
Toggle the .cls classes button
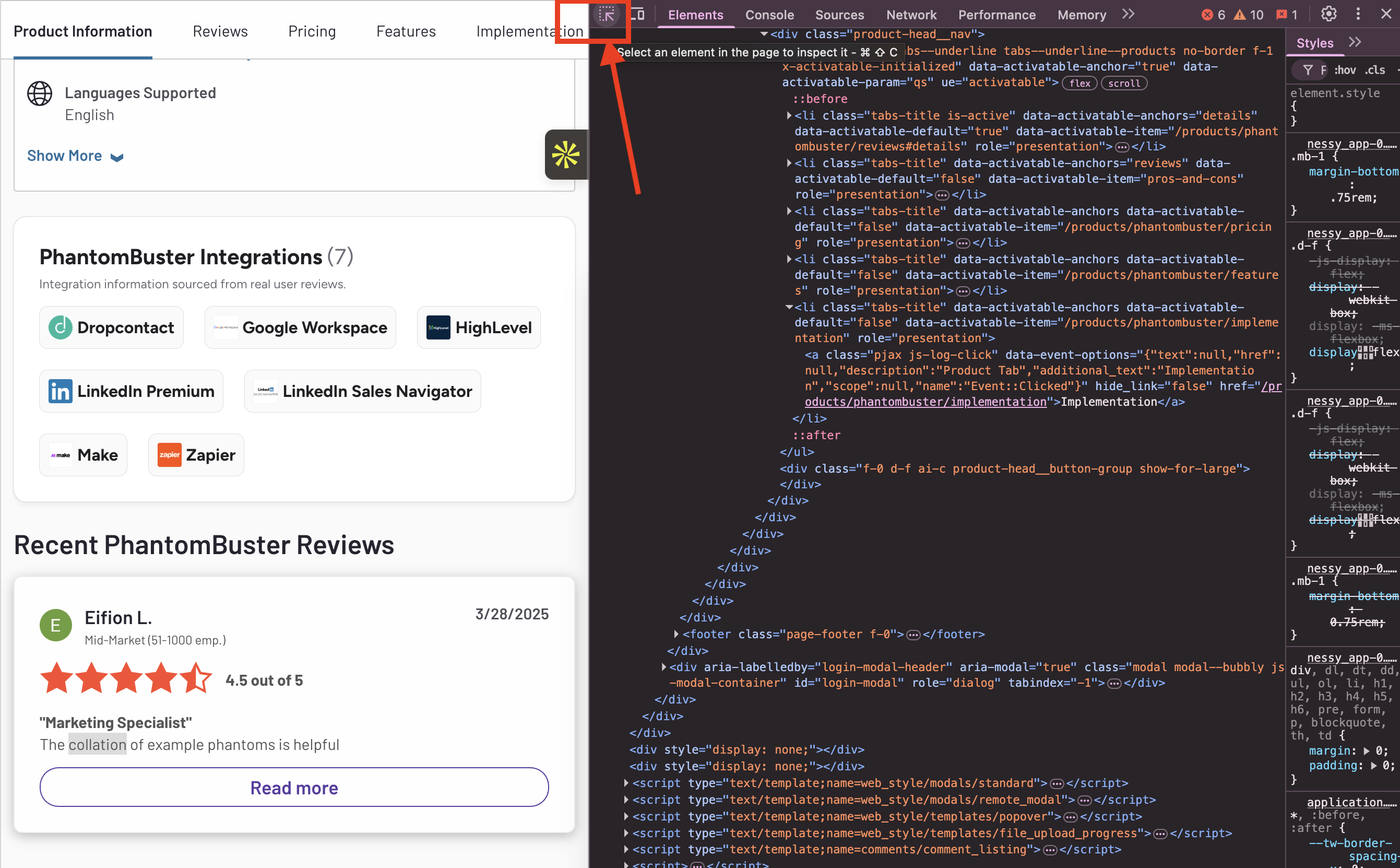(x=1374, y=70)
